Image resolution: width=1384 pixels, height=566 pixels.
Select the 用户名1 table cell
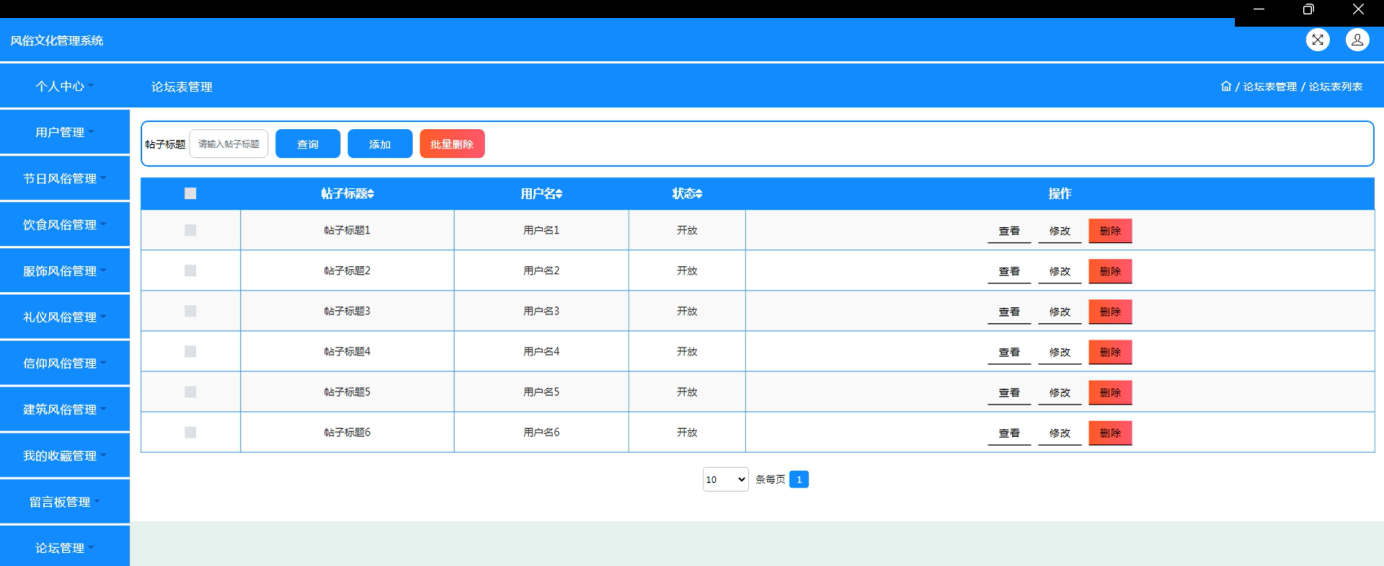tap(541, 230)
